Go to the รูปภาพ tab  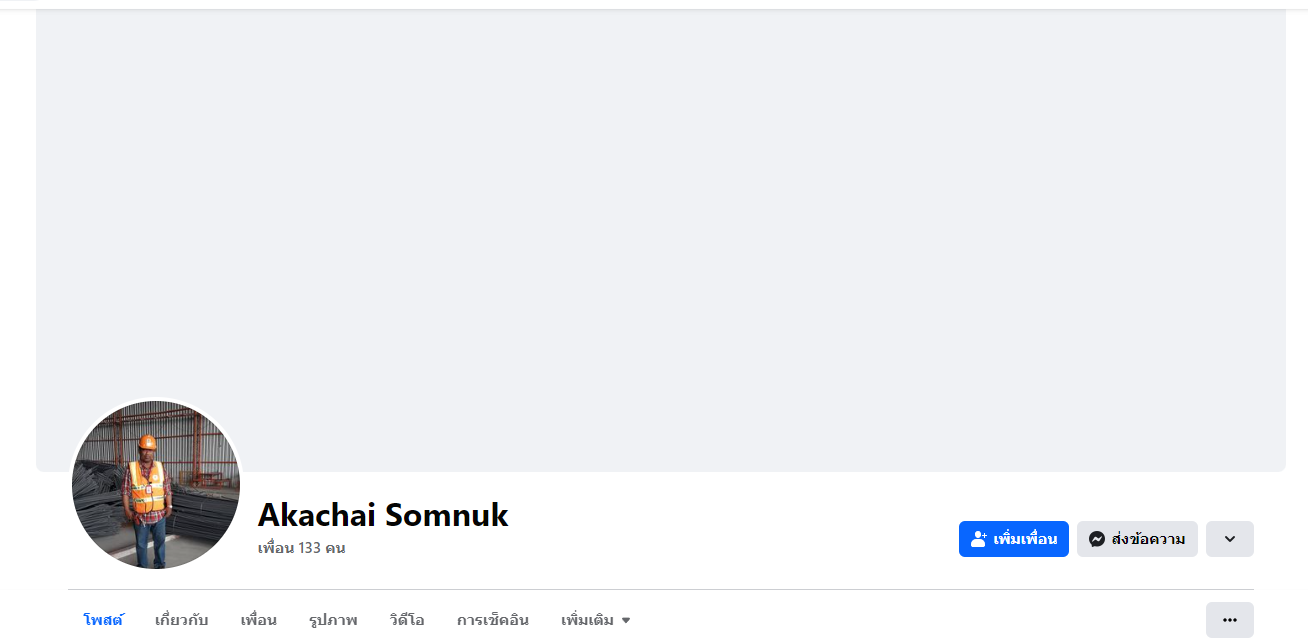(333, 620)
